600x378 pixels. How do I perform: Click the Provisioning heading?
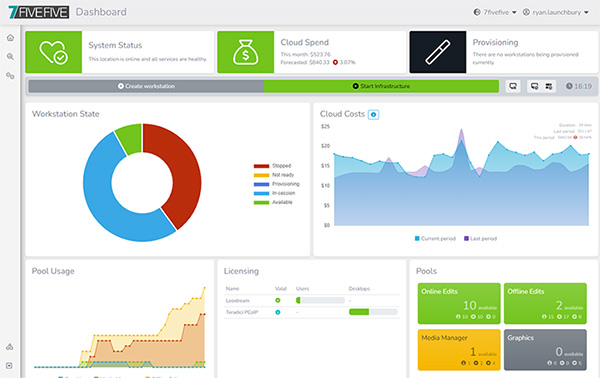(495, 42)
